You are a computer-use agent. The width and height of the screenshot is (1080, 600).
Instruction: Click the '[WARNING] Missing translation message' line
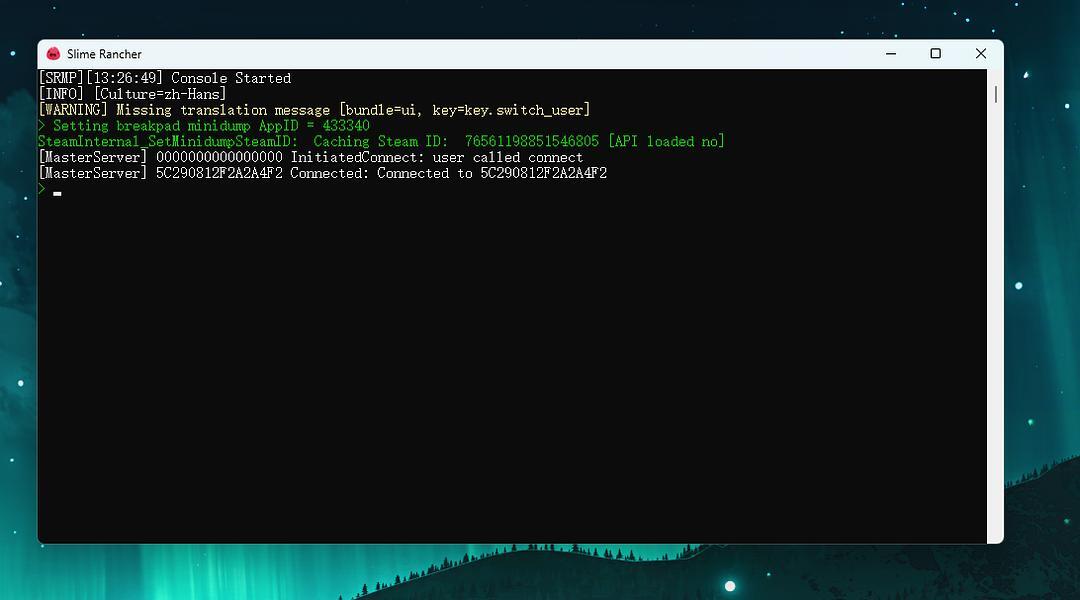[314, 110]
